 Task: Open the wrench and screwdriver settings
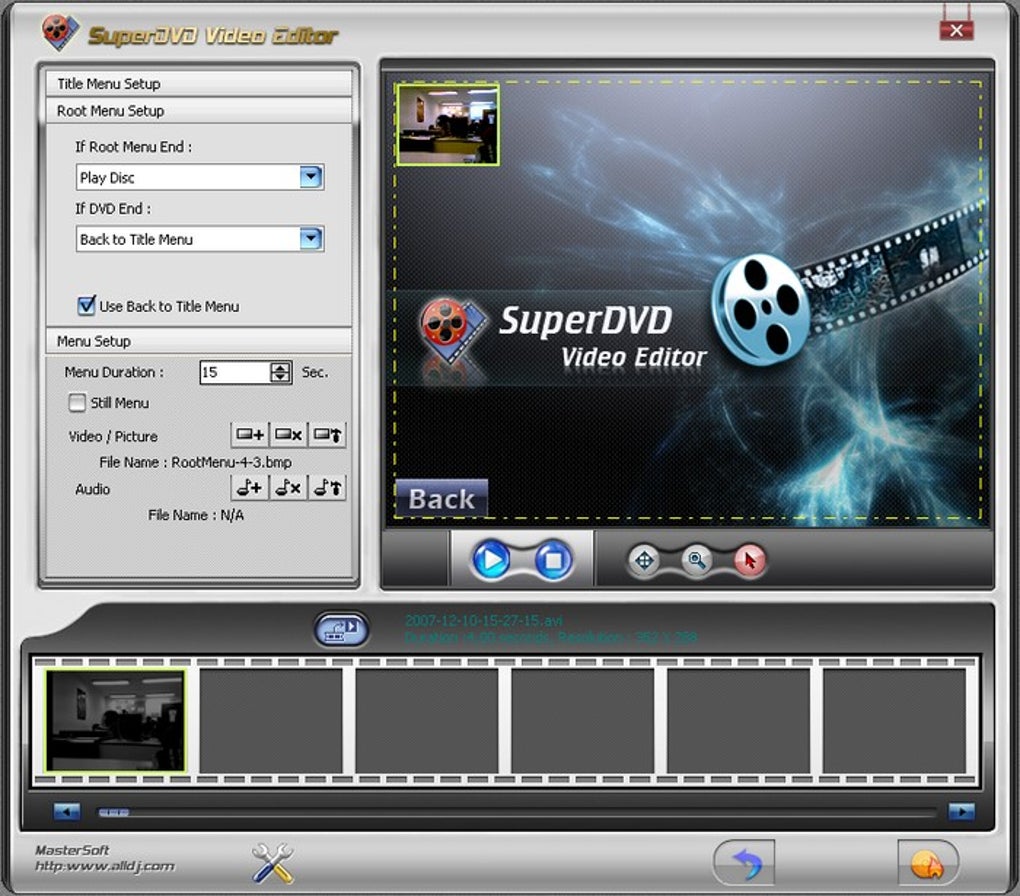(273, 863)
